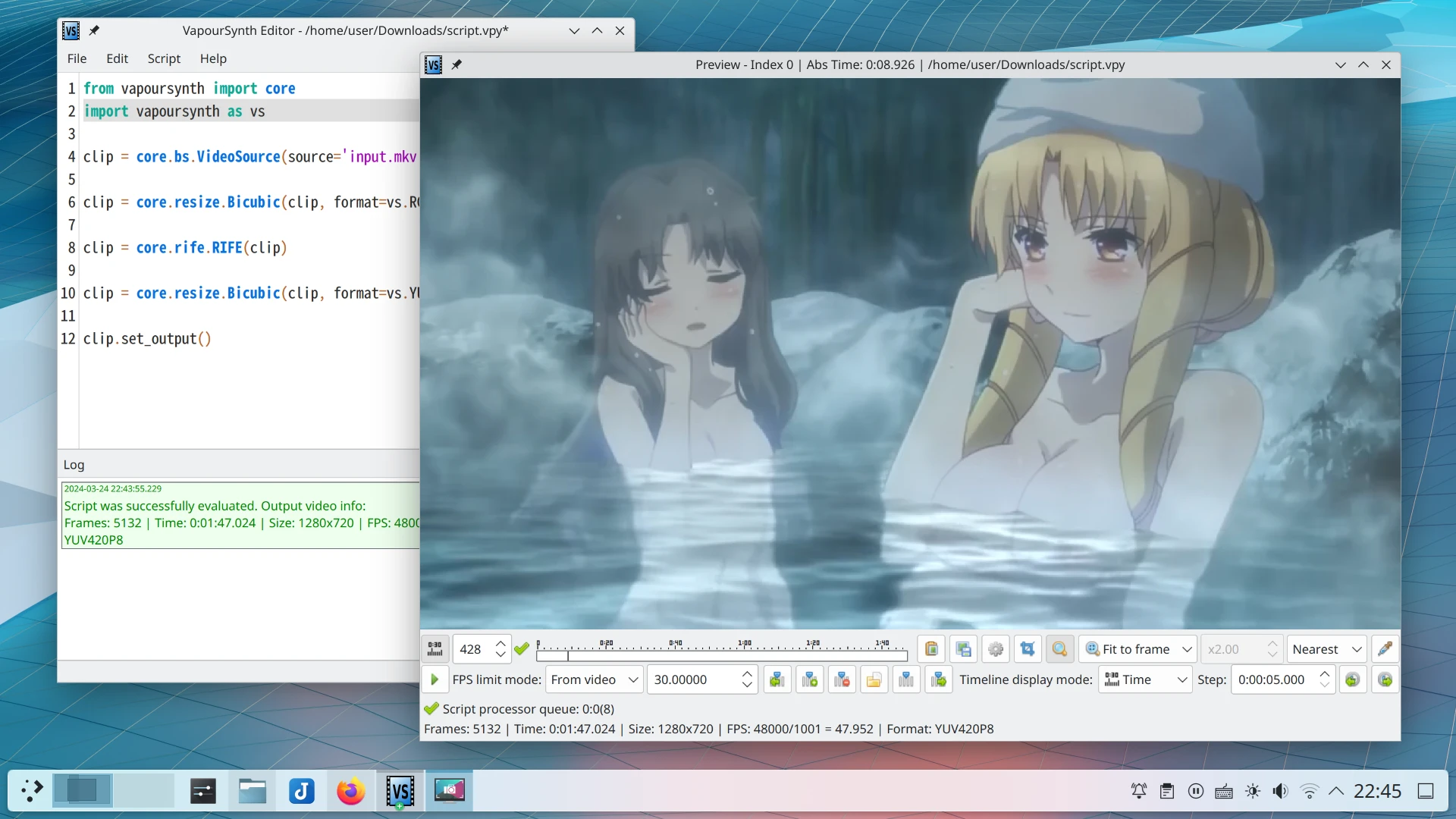The height and width of the screenshot is (819, 1456).
Task: Click the remove bookmark icon
Action: click(842, 680)
